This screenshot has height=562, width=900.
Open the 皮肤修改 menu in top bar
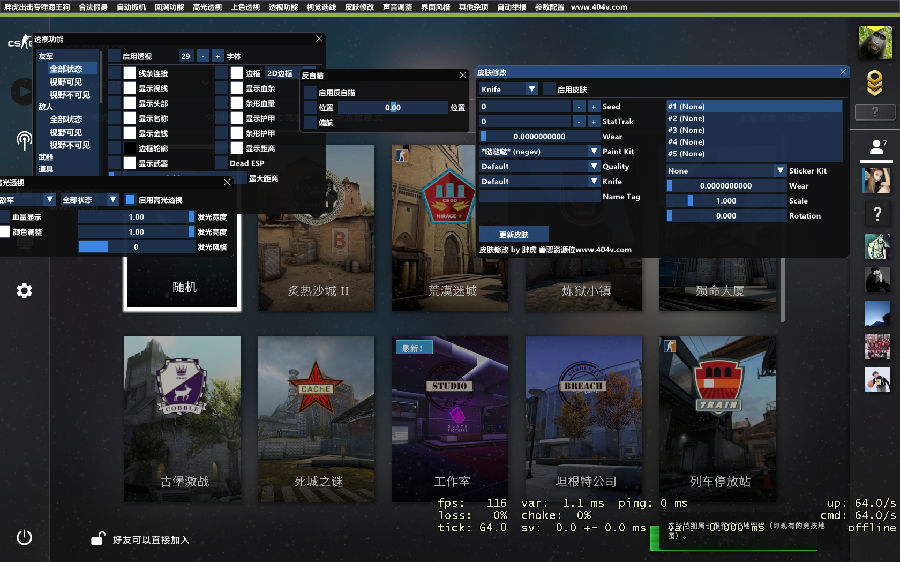click(359, 7)
